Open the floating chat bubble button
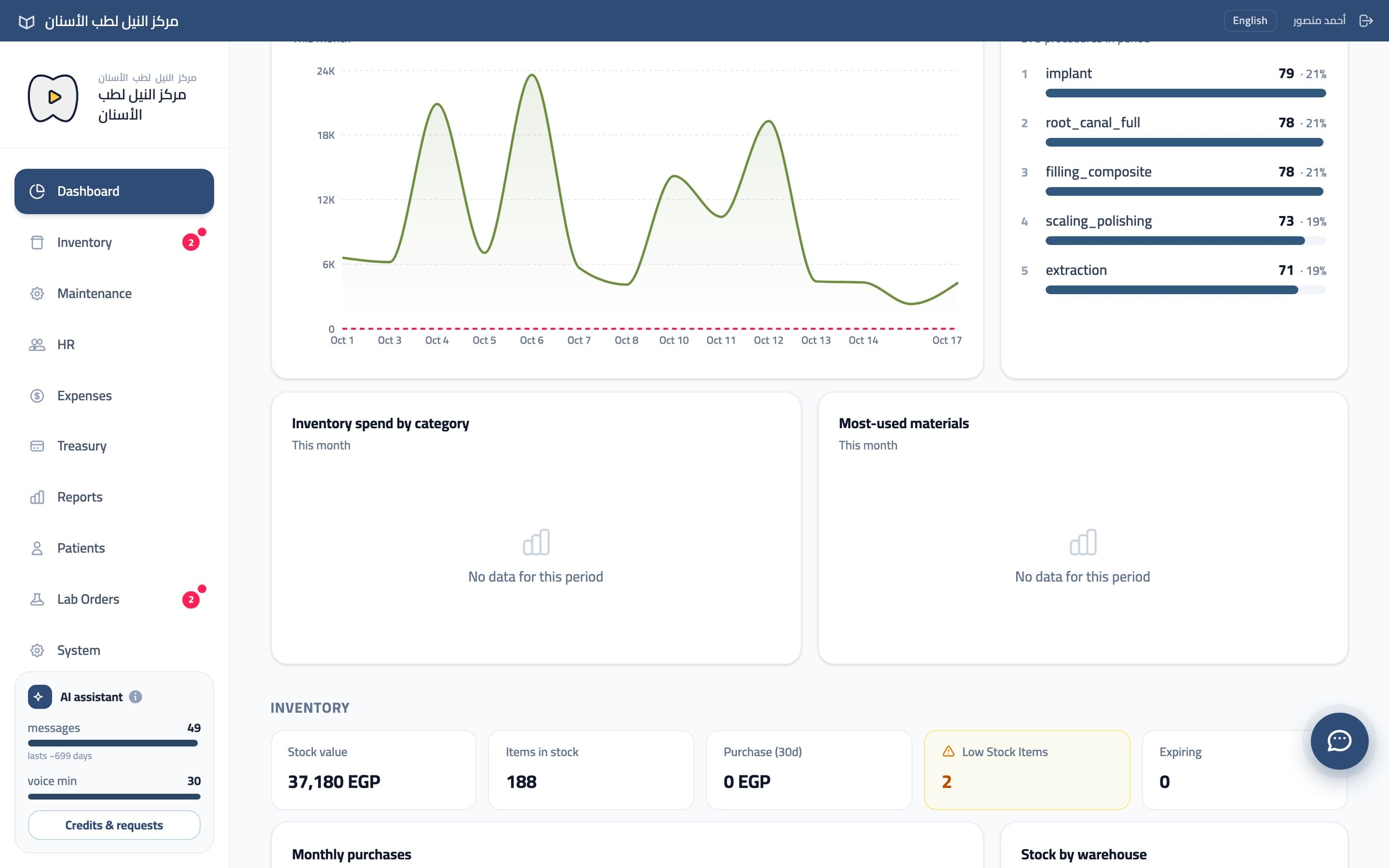1389x868 pixels. [x=1339, y=741]
